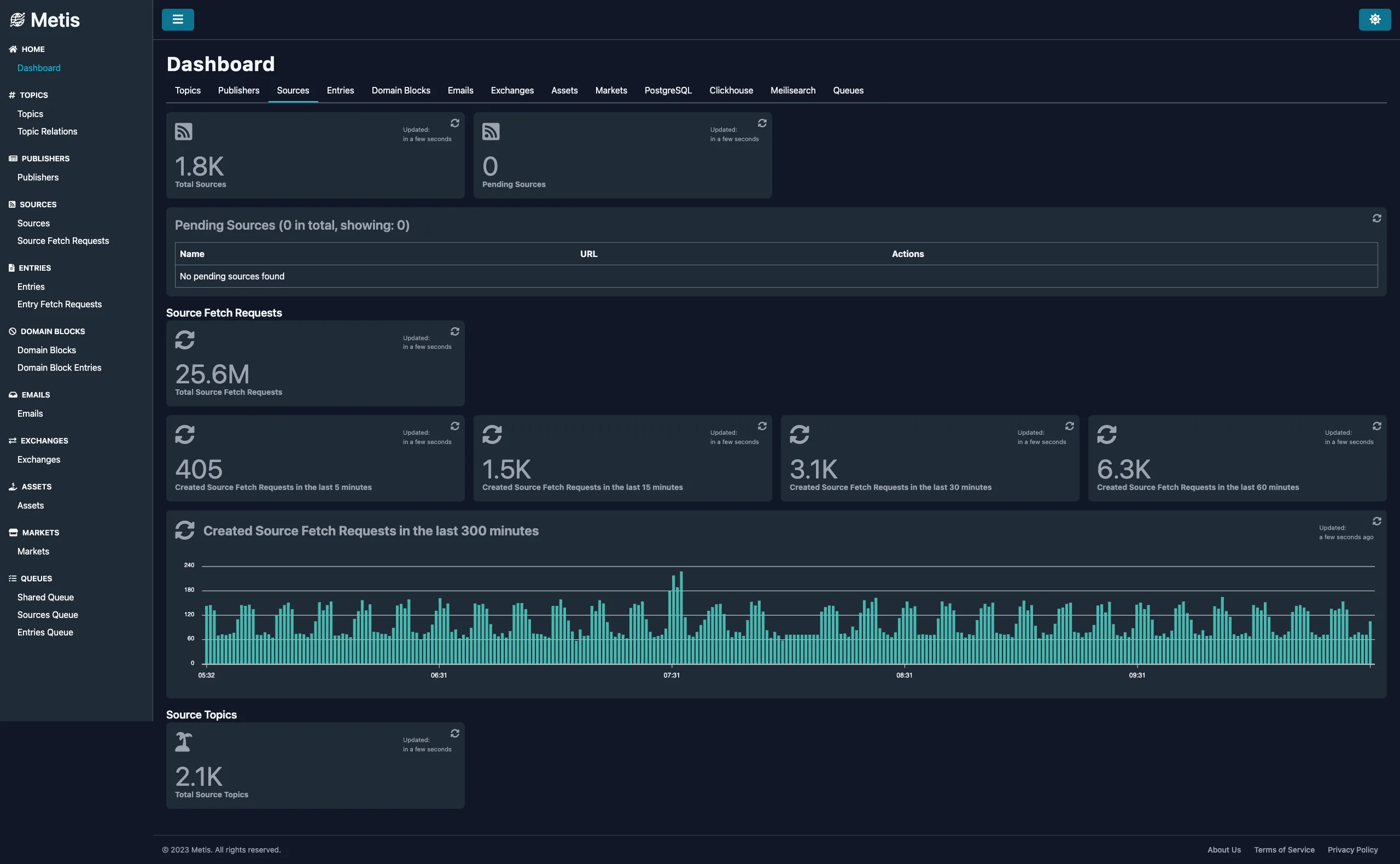1400x864 pixels.
Task: Select Entry Fetch Requests in the sidebar
Action: (x=60, y=303)
